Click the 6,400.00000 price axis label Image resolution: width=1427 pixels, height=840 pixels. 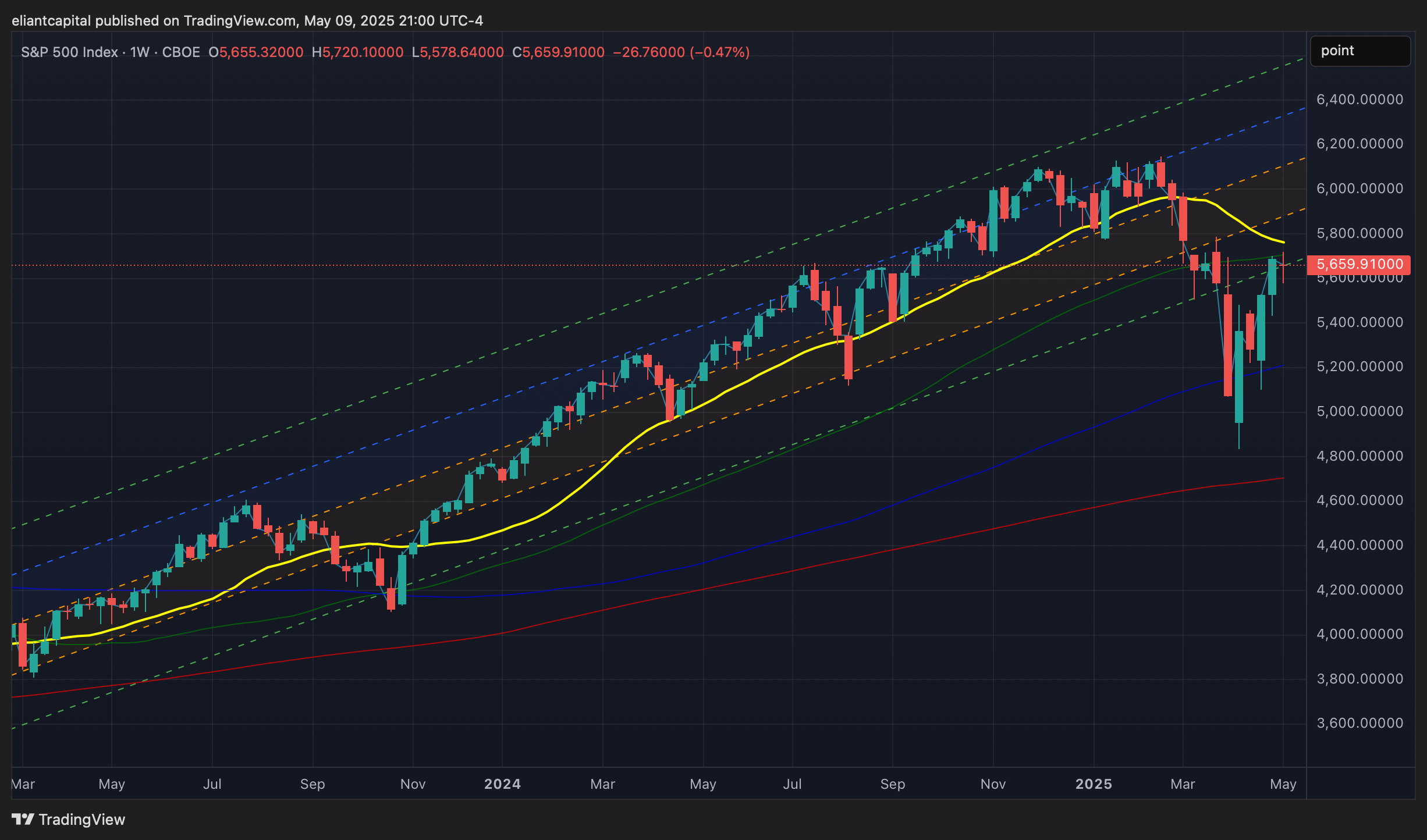(x=1359, y=99)
